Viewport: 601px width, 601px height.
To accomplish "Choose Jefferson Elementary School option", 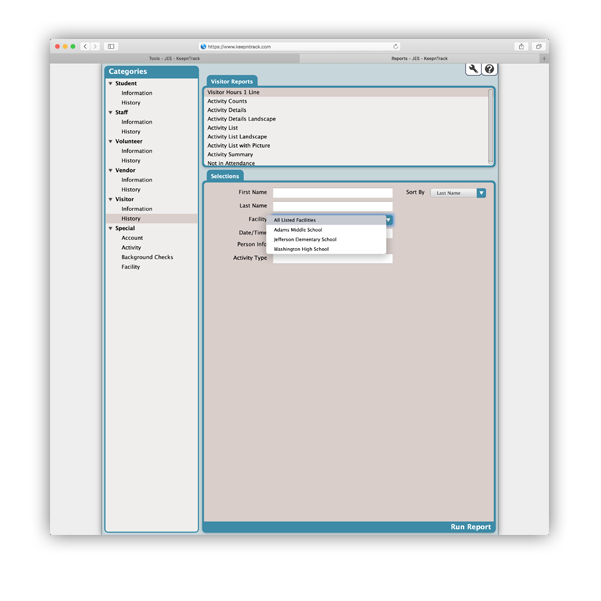I will point(326,239).
